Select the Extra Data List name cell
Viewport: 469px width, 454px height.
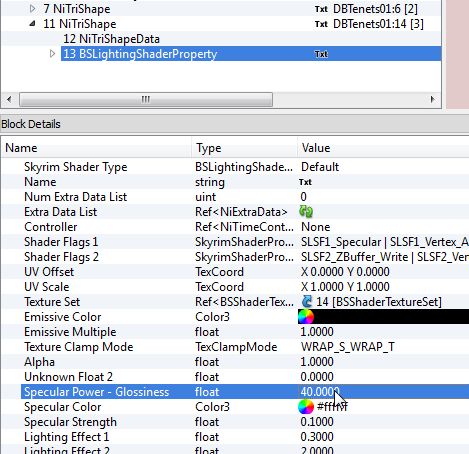[x=60, y=212]
